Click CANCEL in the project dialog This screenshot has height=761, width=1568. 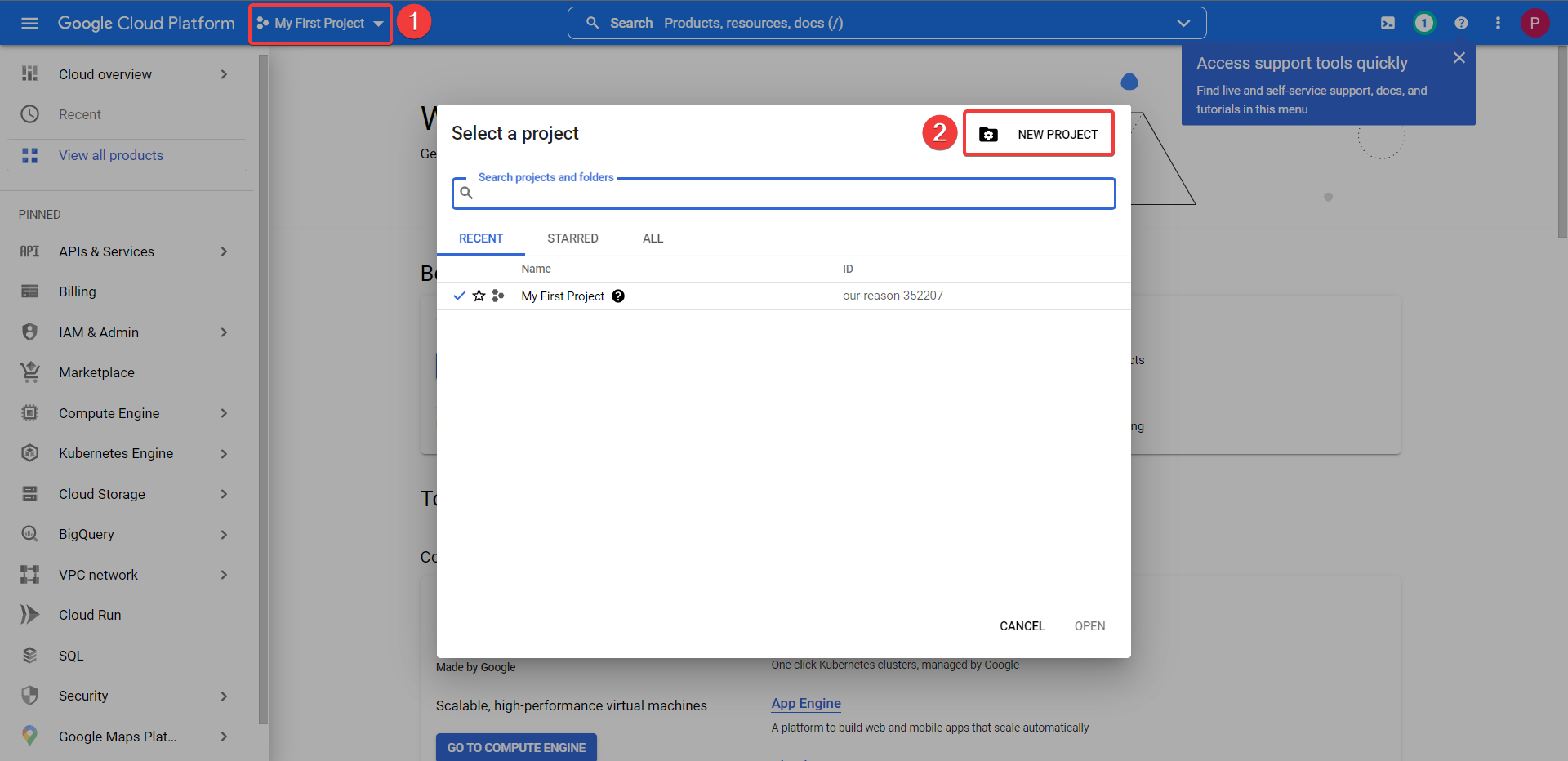pyautogui.click(x=1022, y=626)
